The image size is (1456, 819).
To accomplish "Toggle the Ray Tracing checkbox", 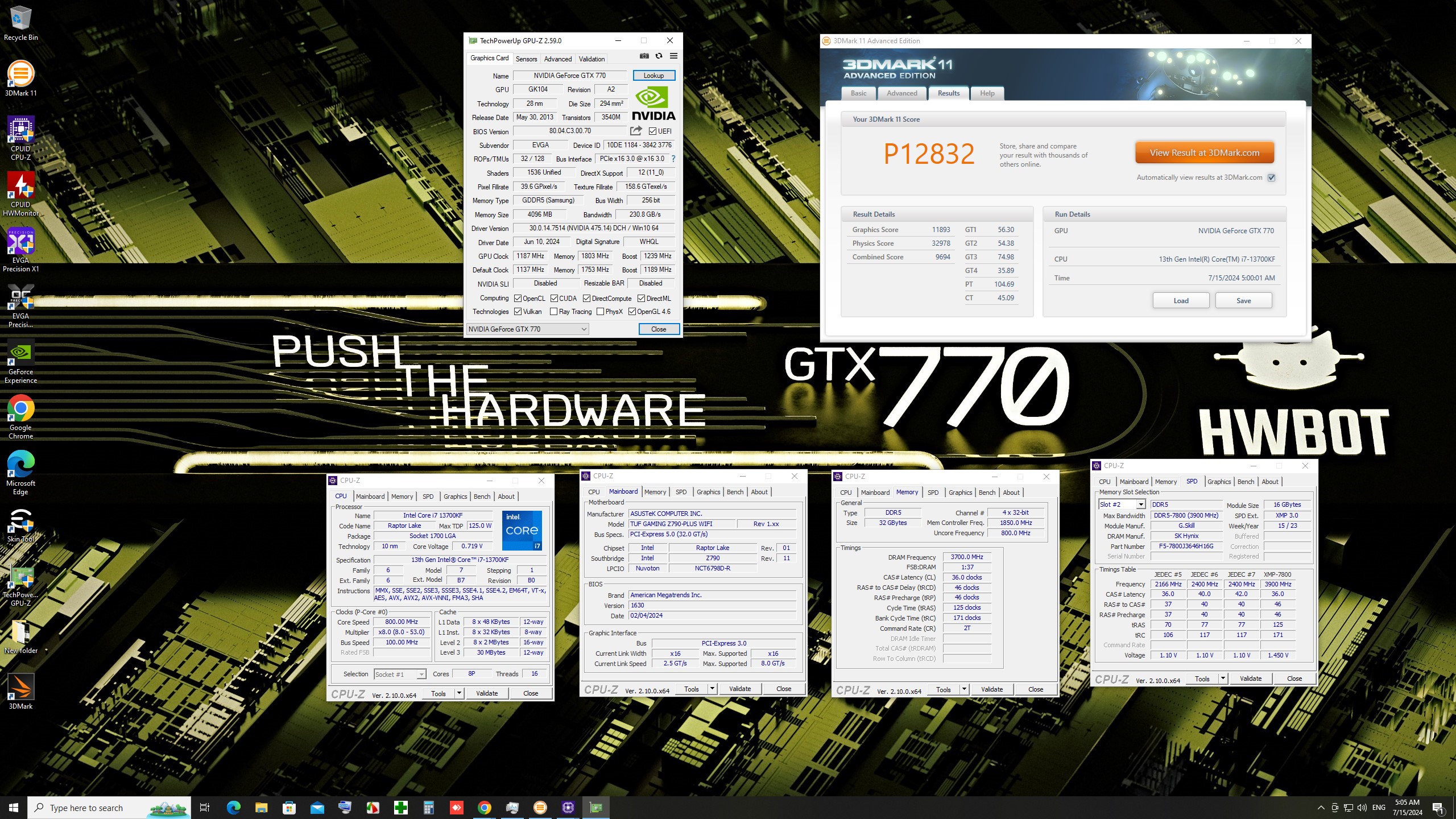I will click(553, 312).
